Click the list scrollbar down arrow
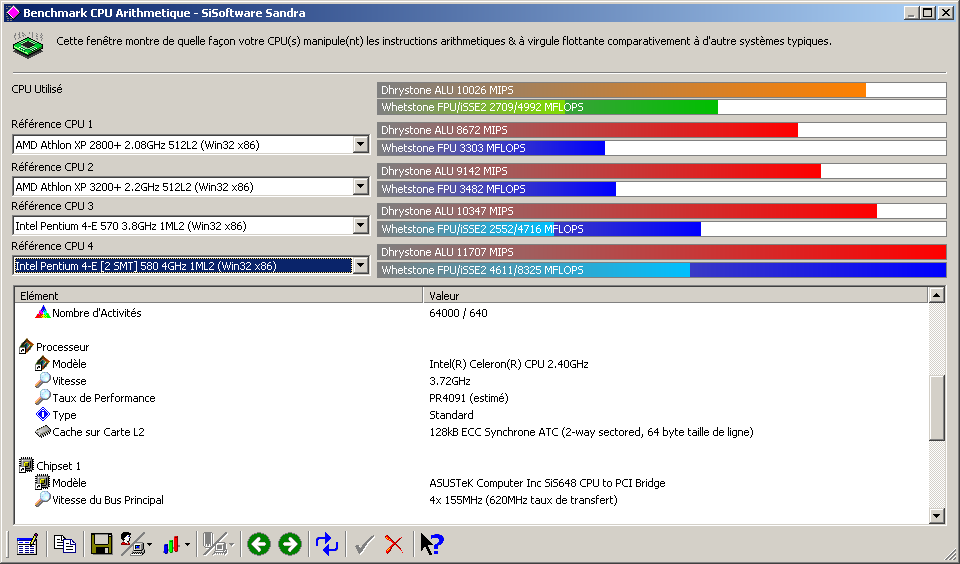This screenshot has width=960, height=564. point(937,516)
